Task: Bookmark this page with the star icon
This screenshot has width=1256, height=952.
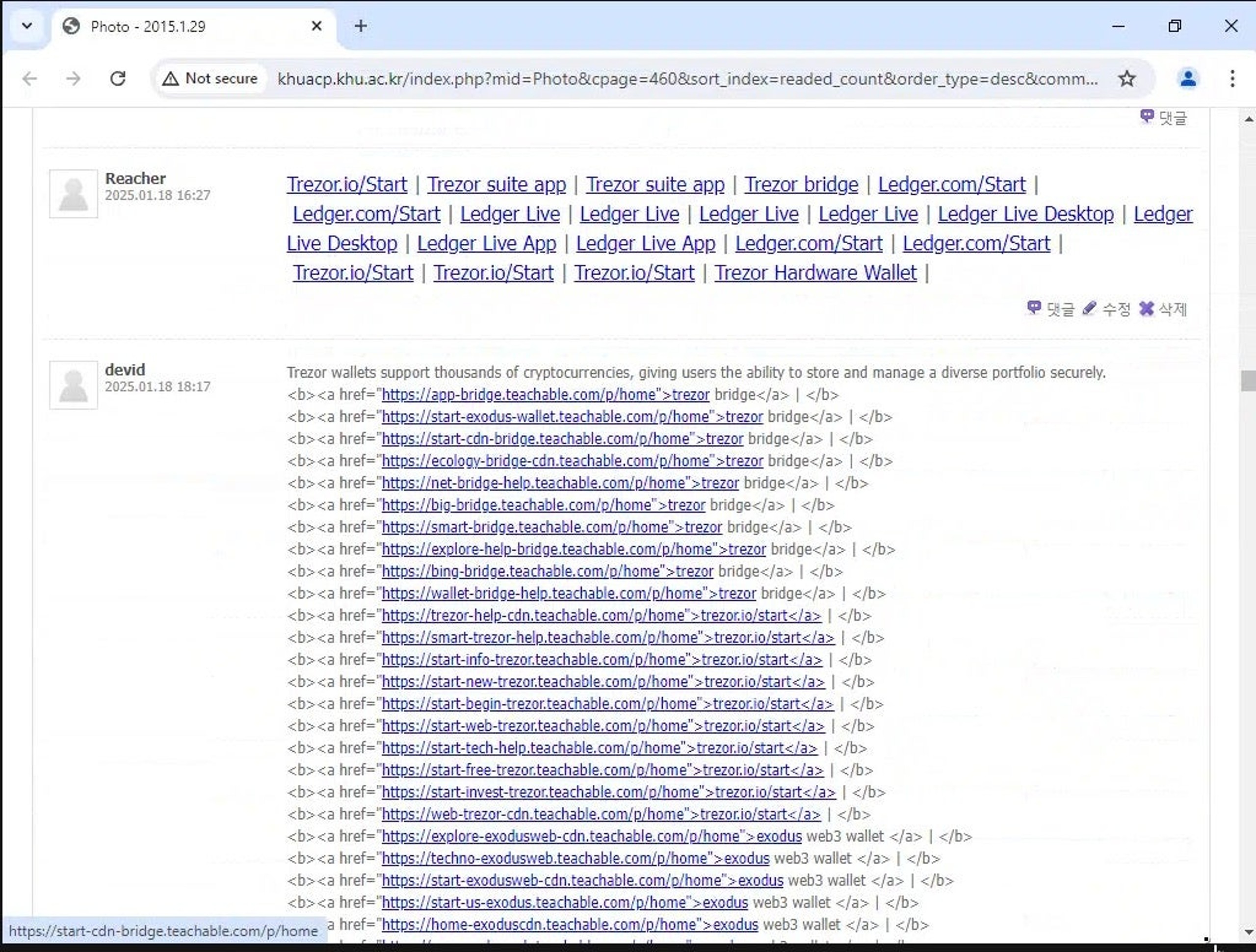Action: click(1126, 78)
